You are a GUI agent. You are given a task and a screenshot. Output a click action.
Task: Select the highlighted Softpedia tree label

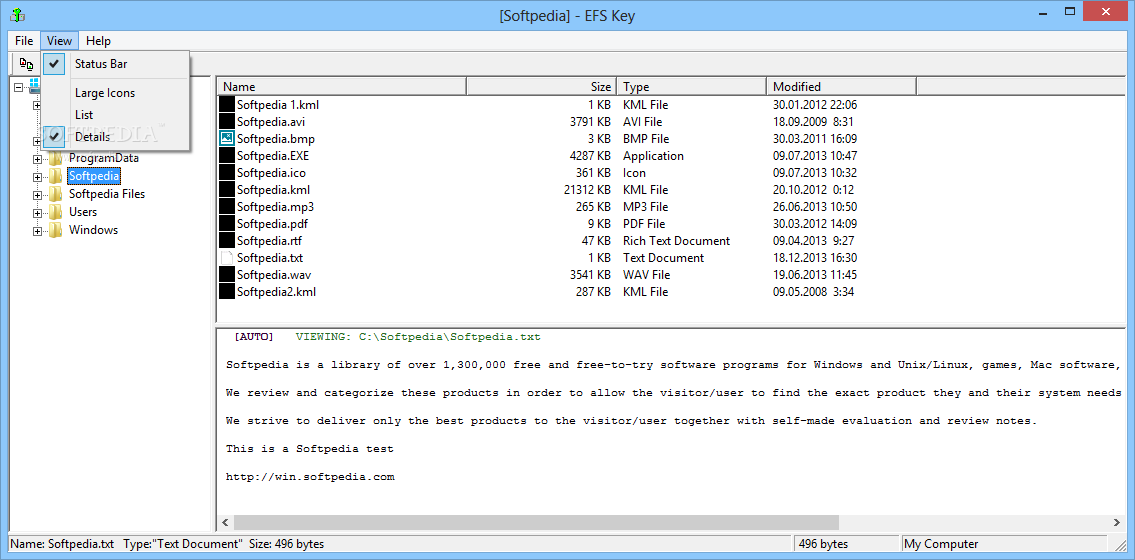tap(93, 176)
